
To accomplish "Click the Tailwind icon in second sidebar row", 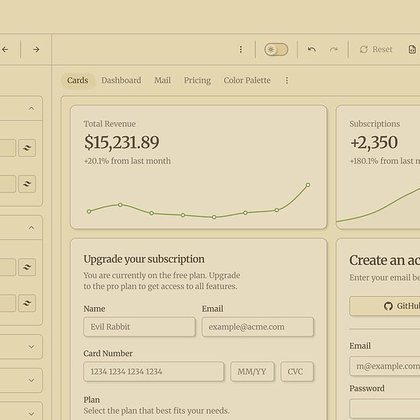I will (x=27, y=184).
